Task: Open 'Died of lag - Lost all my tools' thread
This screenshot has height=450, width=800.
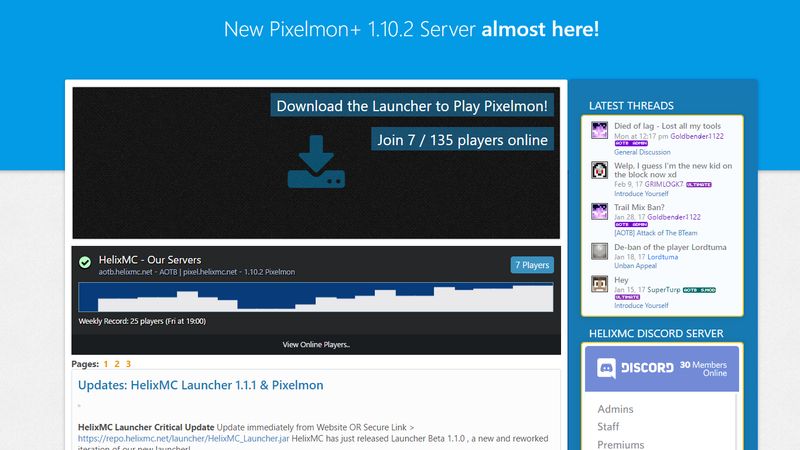Action: [667, 126]
